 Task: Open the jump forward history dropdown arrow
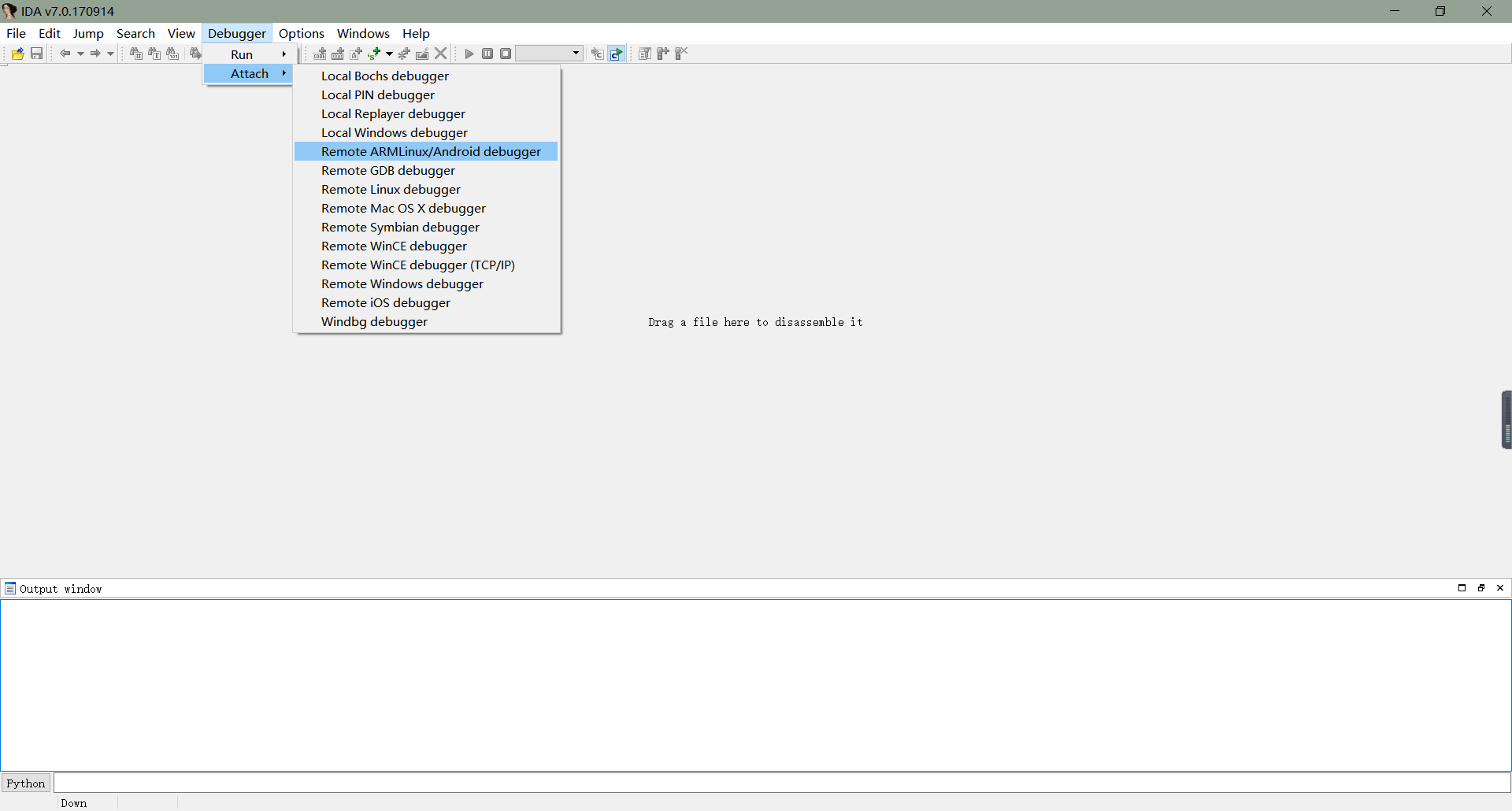click(110, 54)
